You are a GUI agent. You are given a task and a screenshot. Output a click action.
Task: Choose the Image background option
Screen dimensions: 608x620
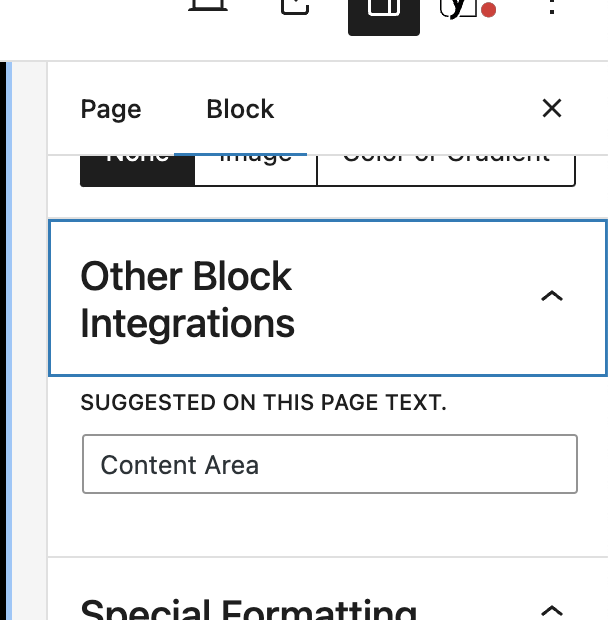[256, 170]
